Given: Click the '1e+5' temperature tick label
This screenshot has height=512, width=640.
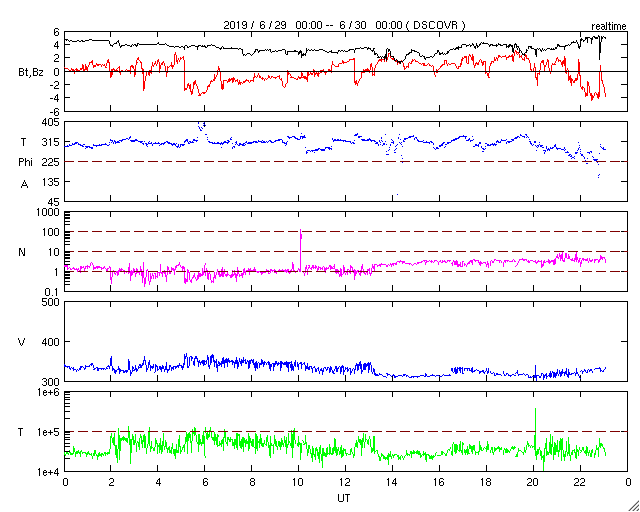Looking at the screenshot, I should click(50, 432).
